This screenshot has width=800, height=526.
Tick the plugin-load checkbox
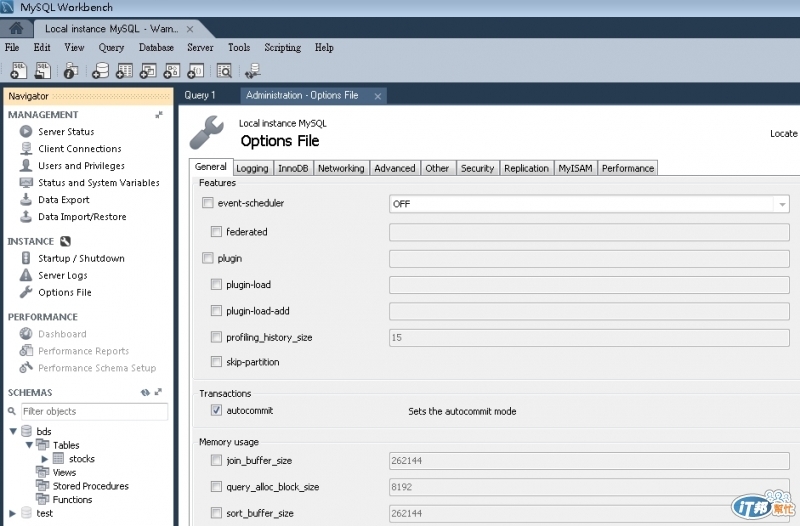pos(216,284)
